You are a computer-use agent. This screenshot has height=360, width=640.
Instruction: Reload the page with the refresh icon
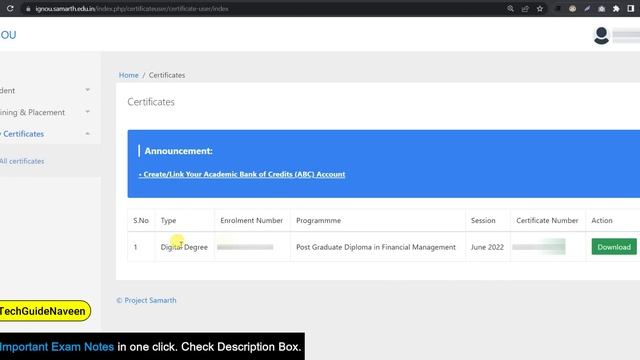[x=10, y=9]
